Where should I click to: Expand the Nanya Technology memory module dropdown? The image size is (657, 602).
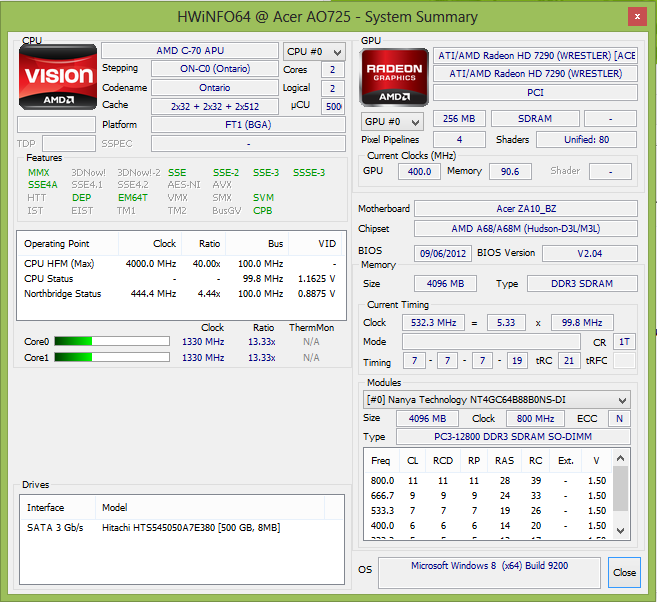[x=497, y=400]
